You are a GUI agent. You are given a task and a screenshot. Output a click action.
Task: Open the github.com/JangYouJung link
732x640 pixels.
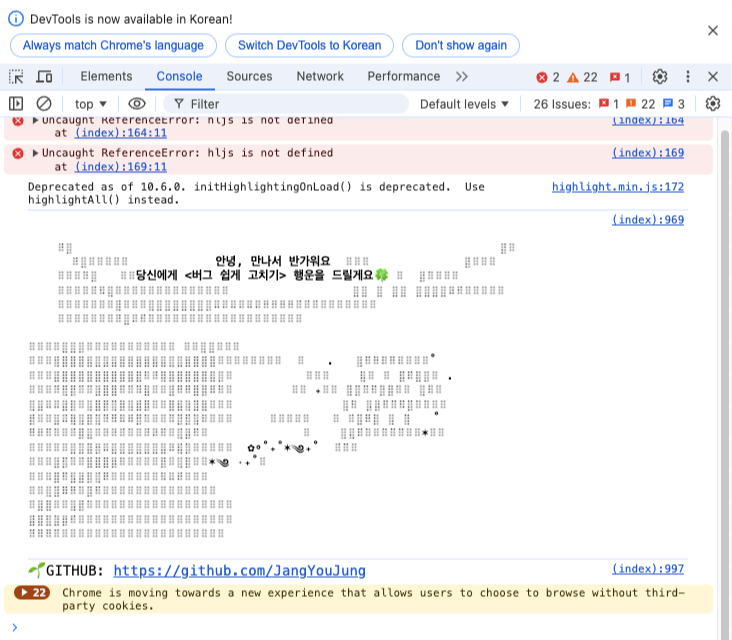239,570
